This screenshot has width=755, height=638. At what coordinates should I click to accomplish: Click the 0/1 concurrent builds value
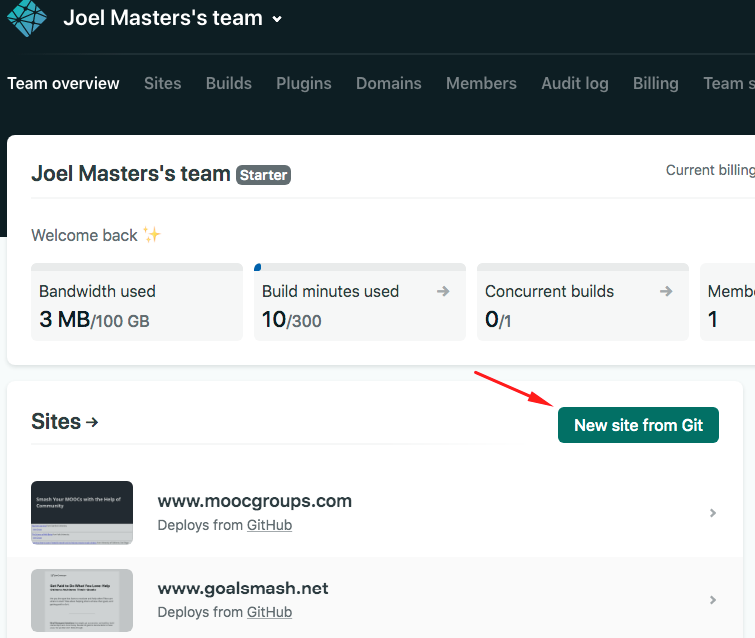(x=498, y=320)
